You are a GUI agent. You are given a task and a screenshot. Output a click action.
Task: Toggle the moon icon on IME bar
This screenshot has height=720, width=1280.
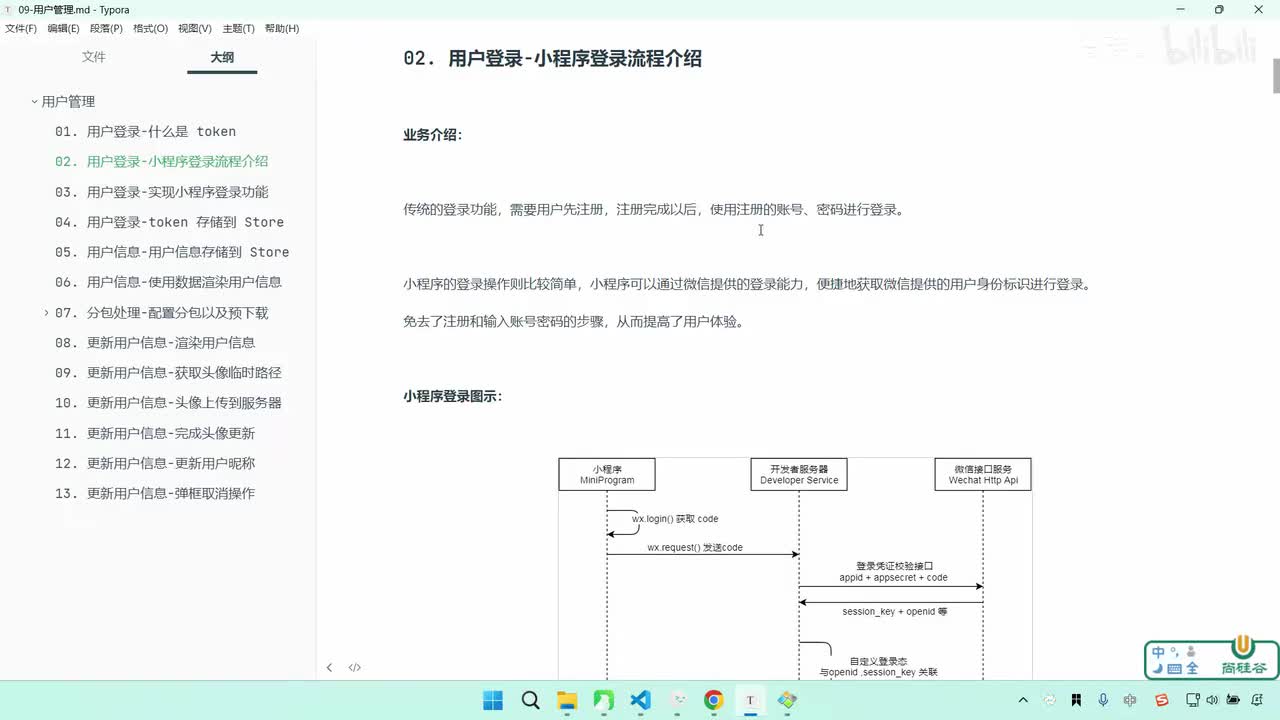pyautogui.click(x=1158, y=669)
